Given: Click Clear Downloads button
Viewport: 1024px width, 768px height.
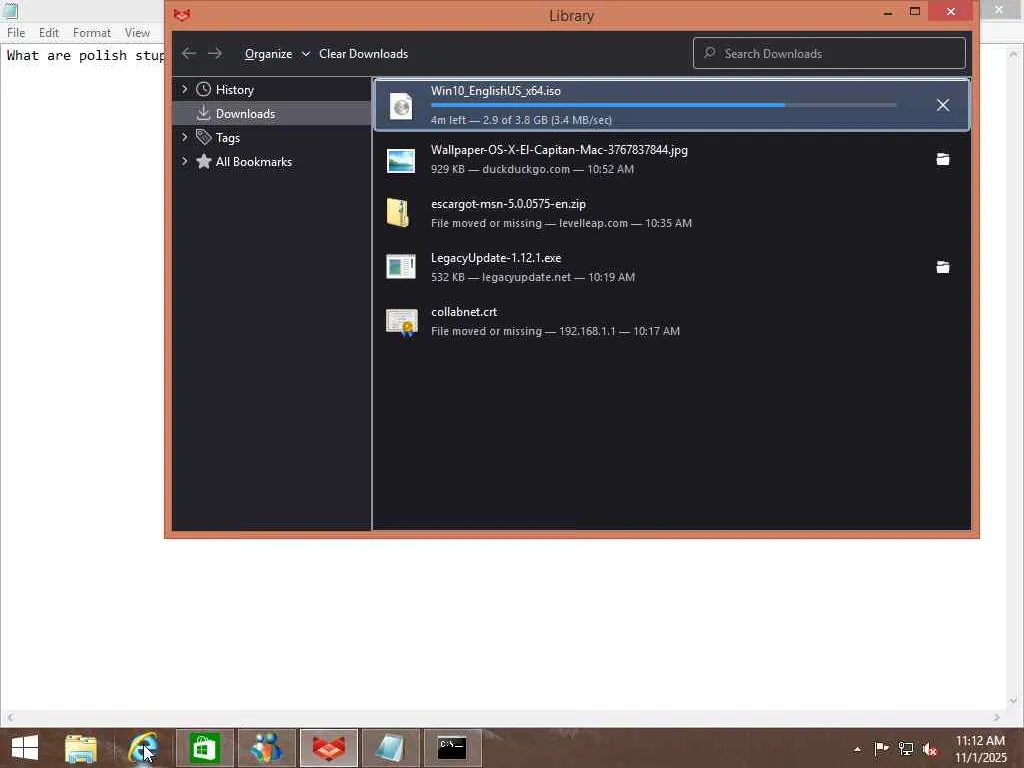Looking at the screenshot, I should [363, 54].
